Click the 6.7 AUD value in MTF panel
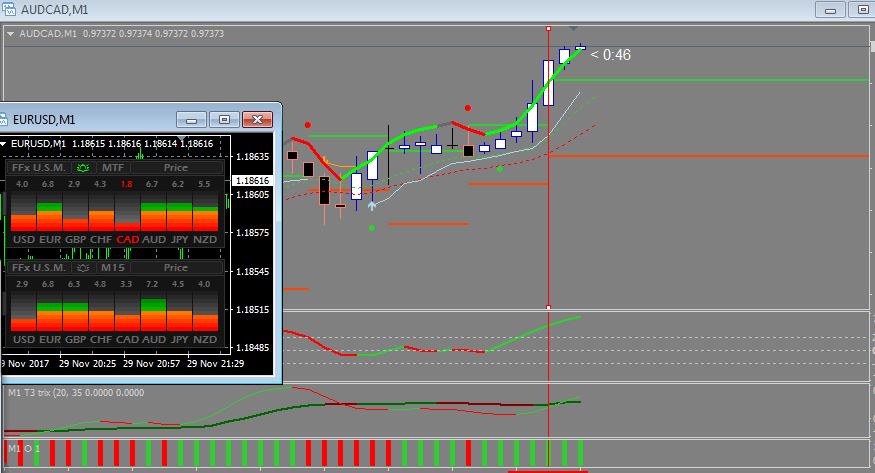875x473 pixels. tap(152, 184)
